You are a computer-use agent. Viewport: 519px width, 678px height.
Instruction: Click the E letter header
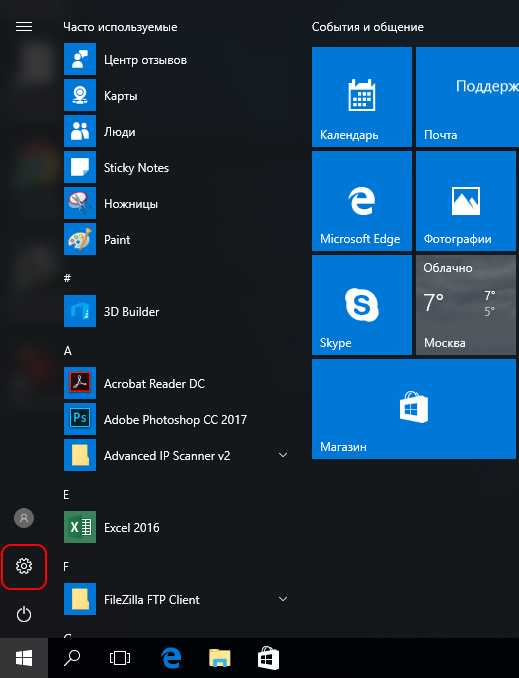(x=66, y=494)
